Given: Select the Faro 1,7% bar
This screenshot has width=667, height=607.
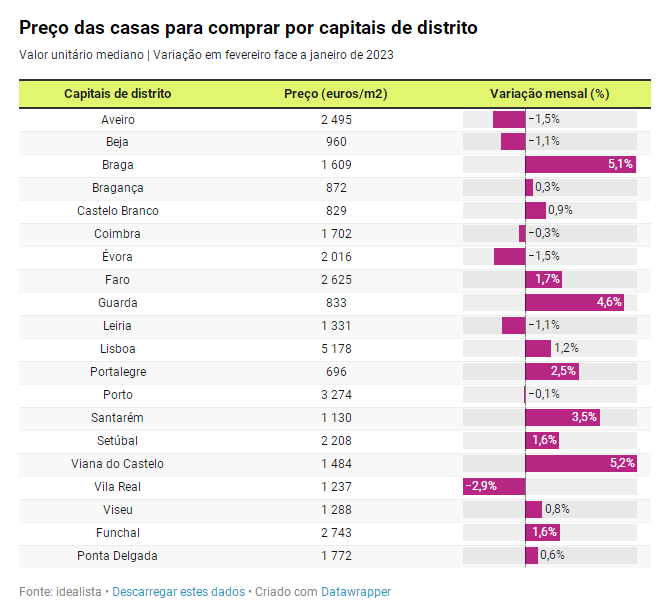Looking at the screenshot, I should click(x=543, y=280).
